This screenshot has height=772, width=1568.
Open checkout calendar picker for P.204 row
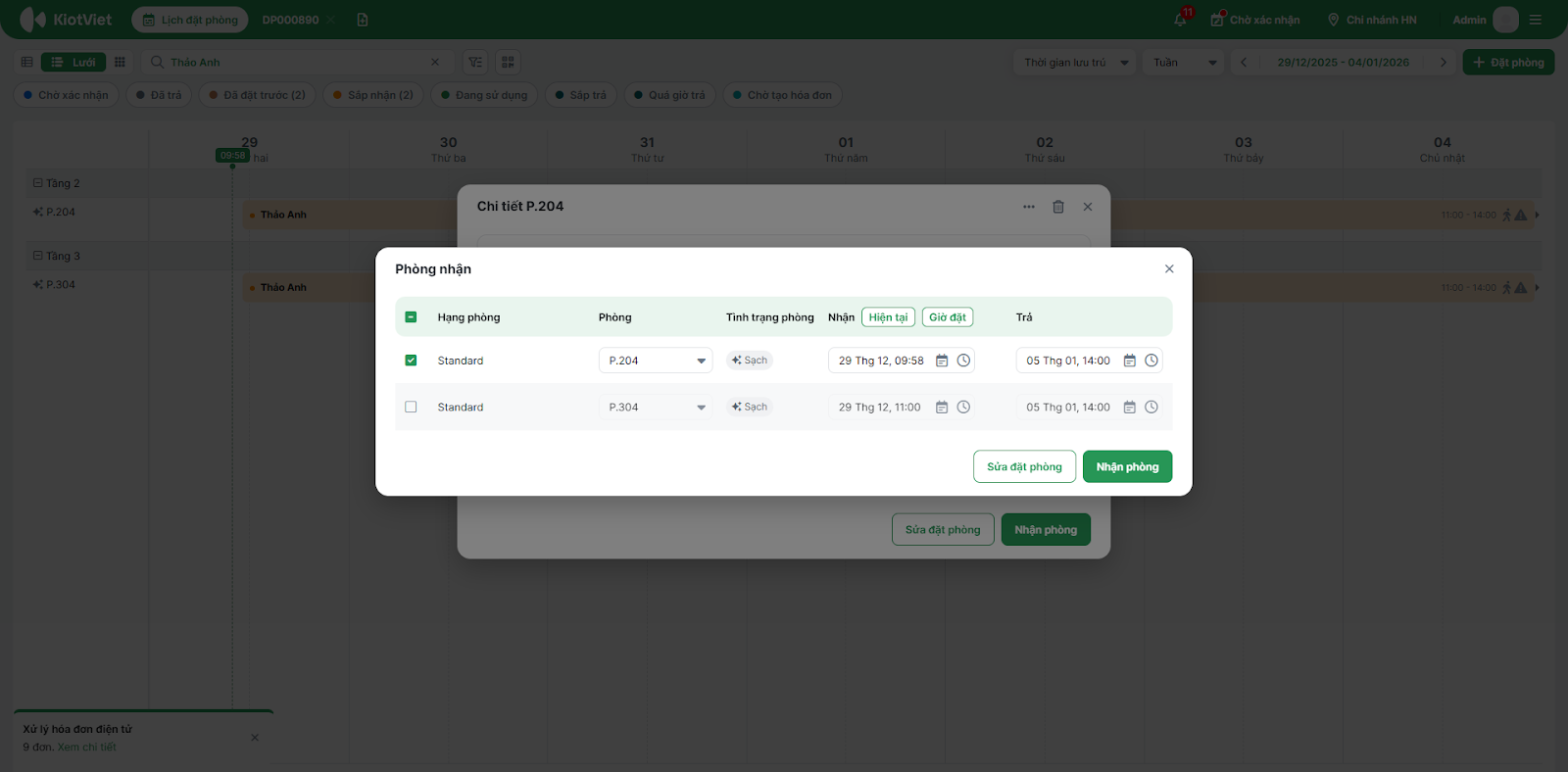pos(1130,361)
